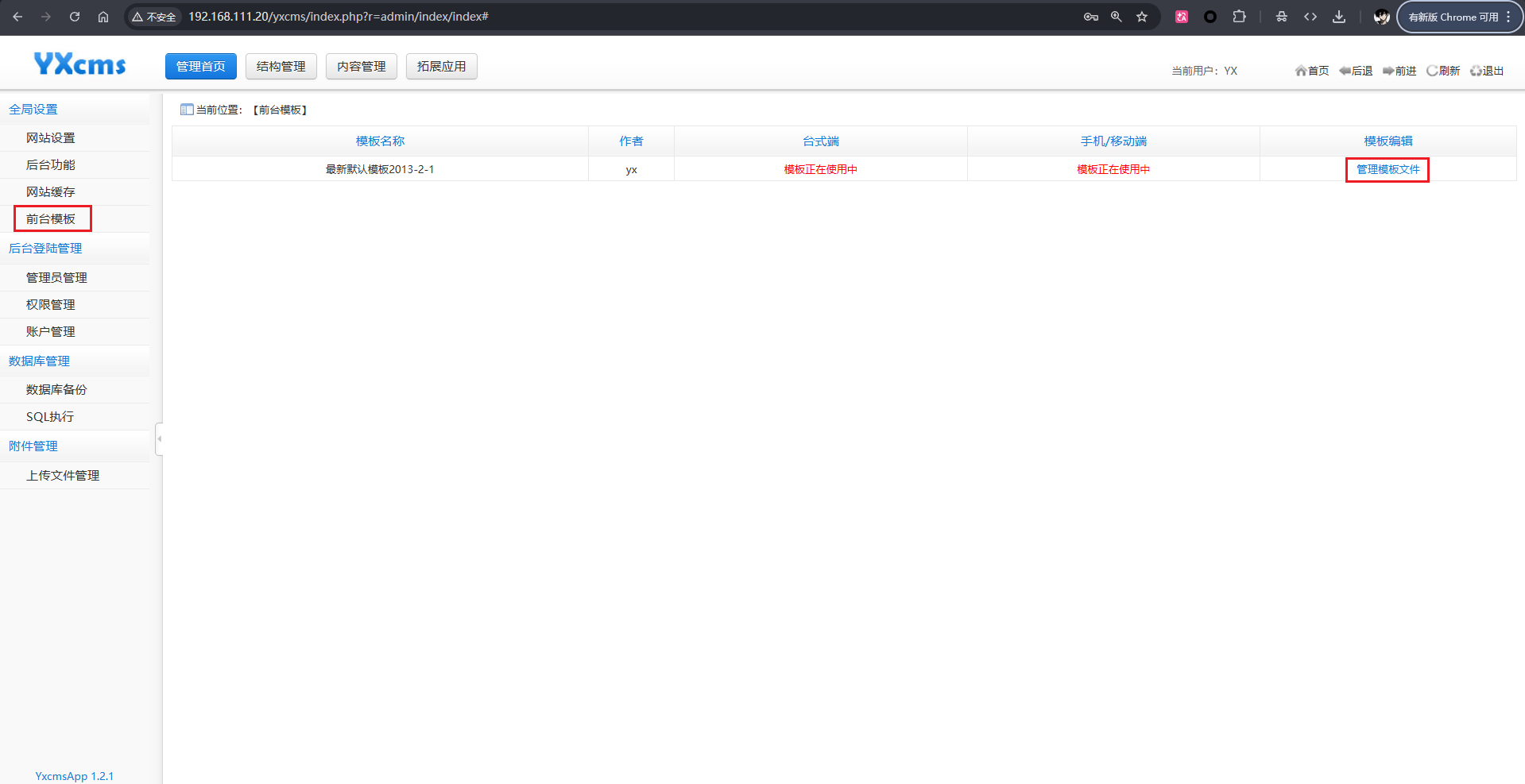Open the 拓展应用 tab
1525x784 pixels.
[x=442, y=67]
